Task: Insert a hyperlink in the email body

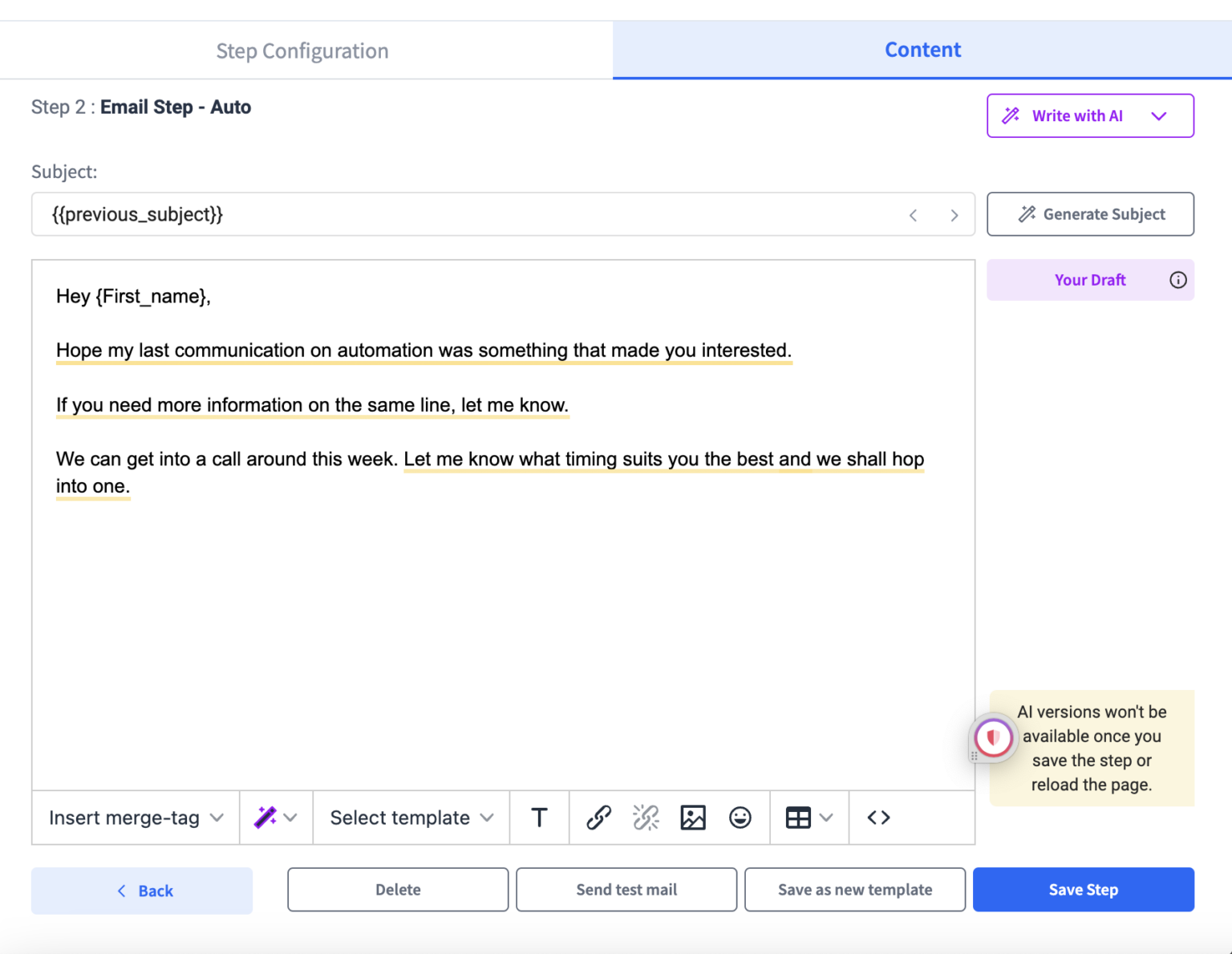Action: (598, 818)
